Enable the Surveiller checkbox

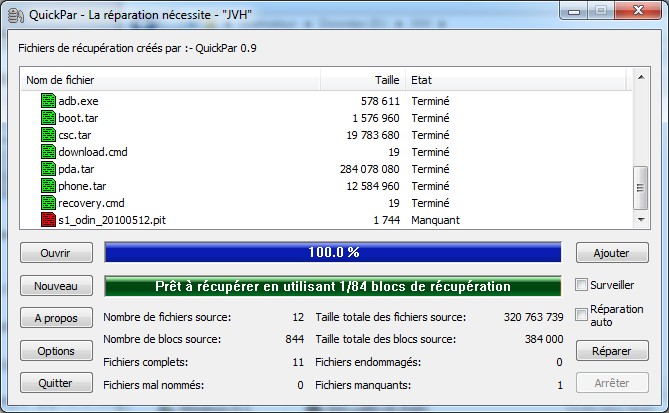click(581, 285)
